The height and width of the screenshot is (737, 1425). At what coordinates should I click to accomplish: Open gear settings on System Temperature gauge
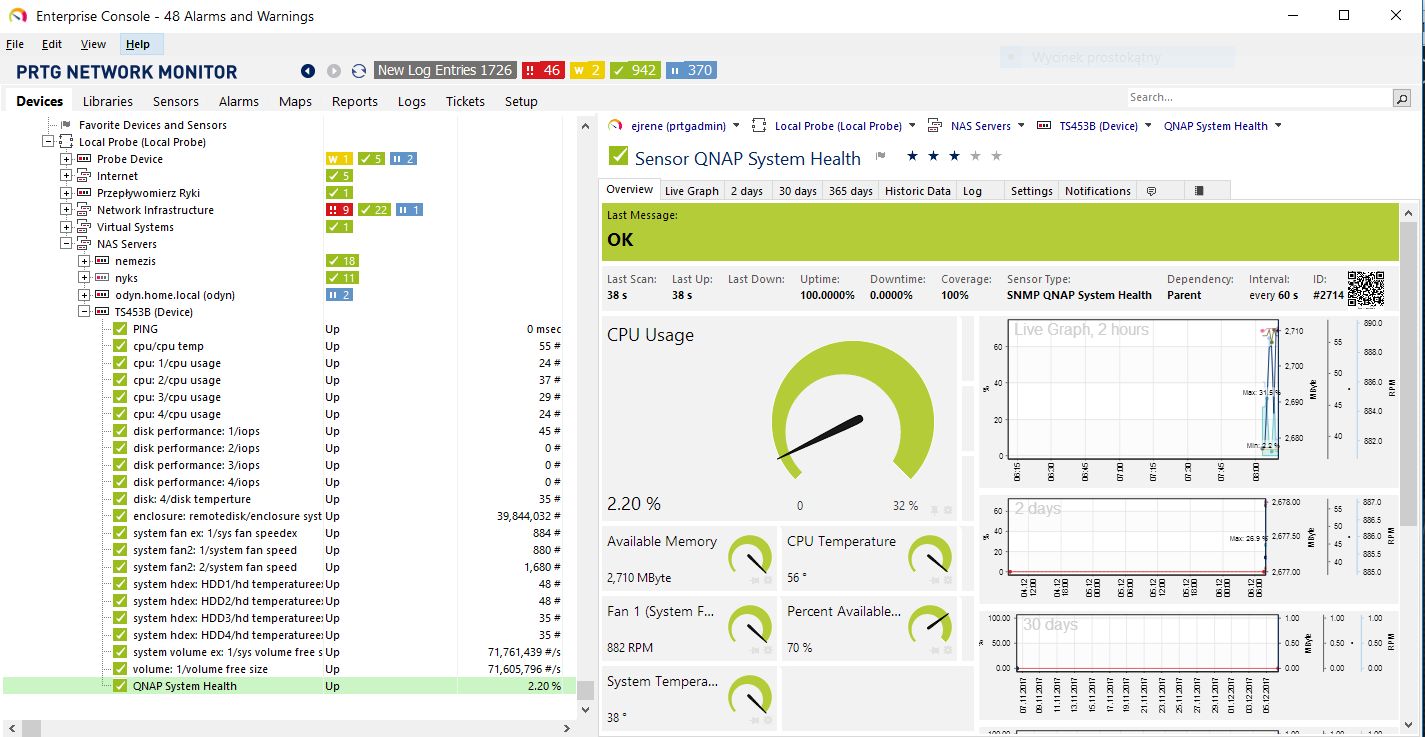[x=768, y=720]
